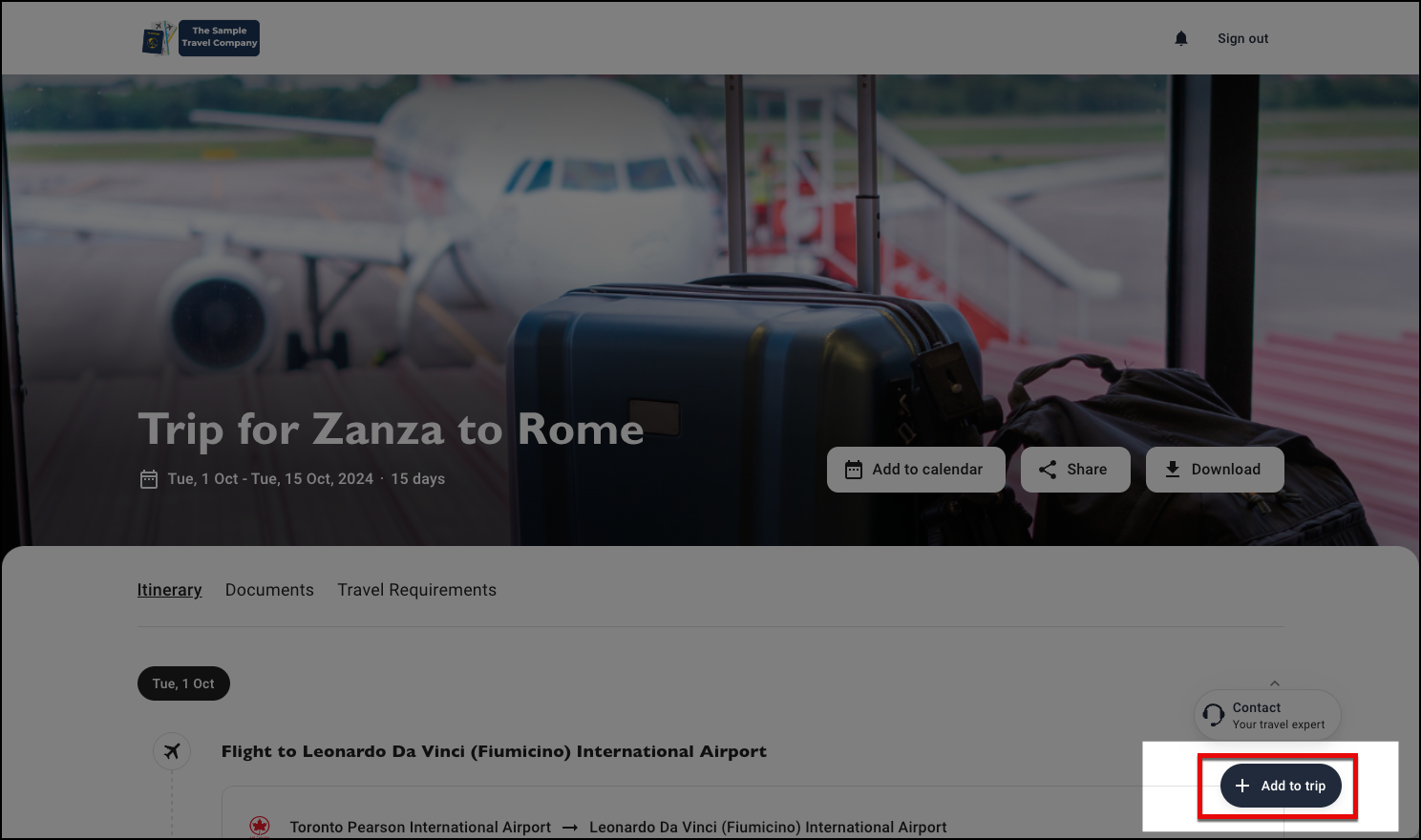Image resolution: width=1421 pixels, height=840 pixels.
Task: Click the headset icon in Contact widget
Action: click(x=1214, y=715)
